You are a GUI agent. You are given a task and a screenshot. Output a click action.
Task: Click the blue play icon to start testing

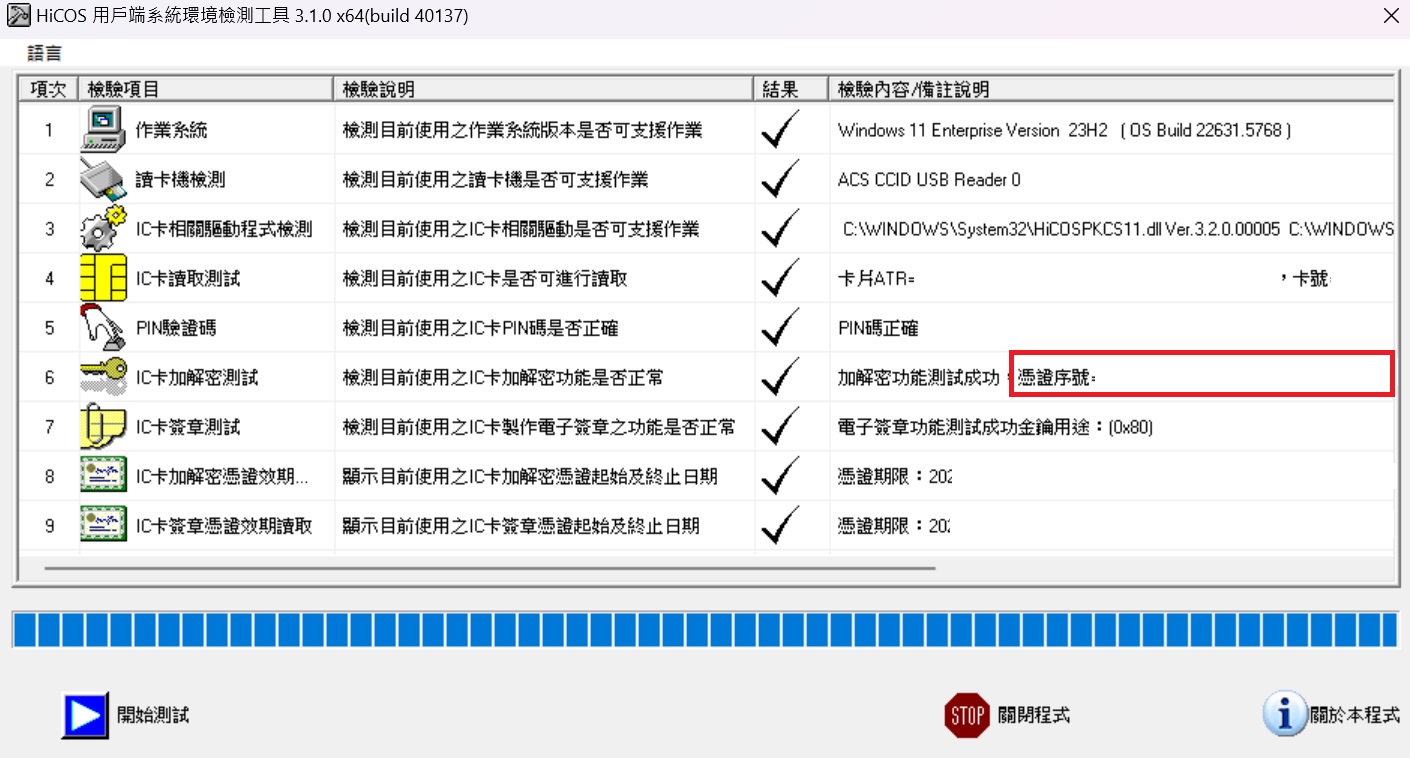pos(85,715)
